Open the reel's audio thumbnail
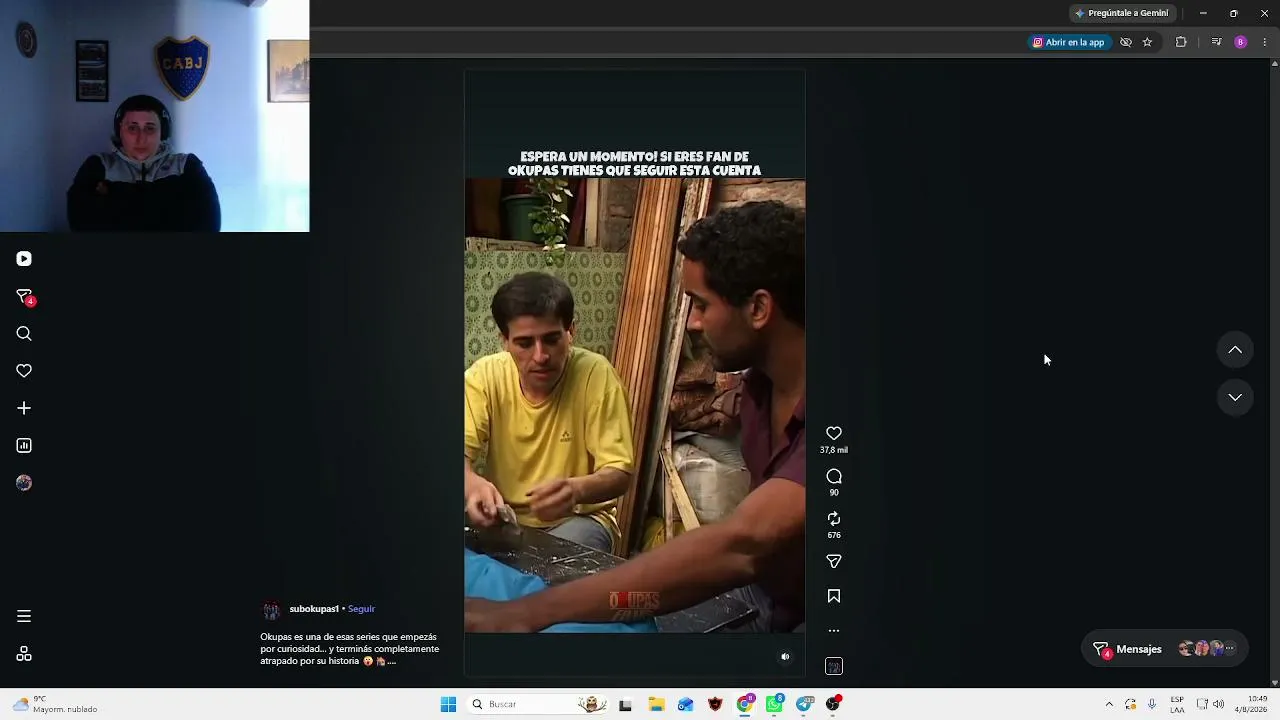1280x720 pixels. 834,667
